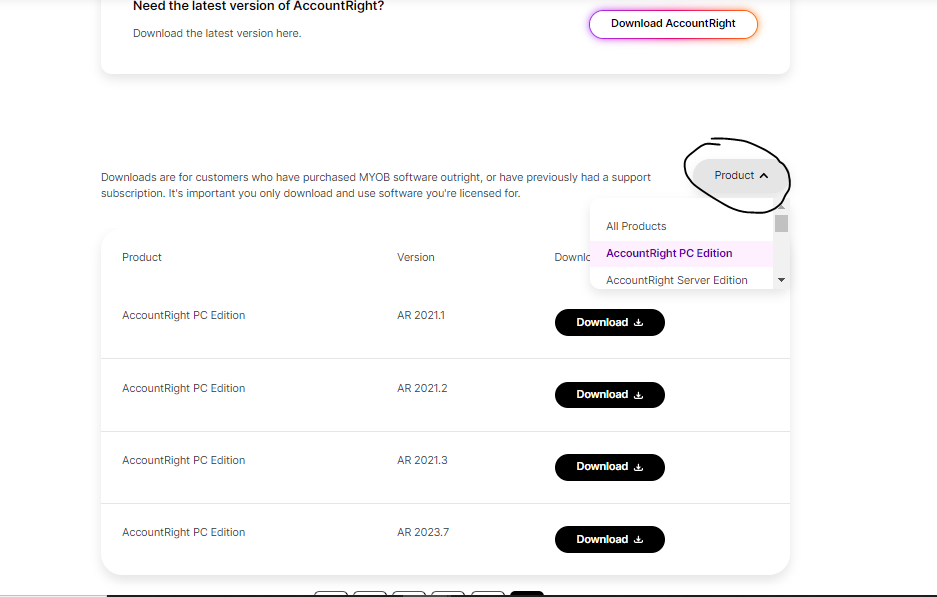Click the Download AccountRight button
Image resolution: width=937 pixels, height=597 pixels.
tap(673, 24)
